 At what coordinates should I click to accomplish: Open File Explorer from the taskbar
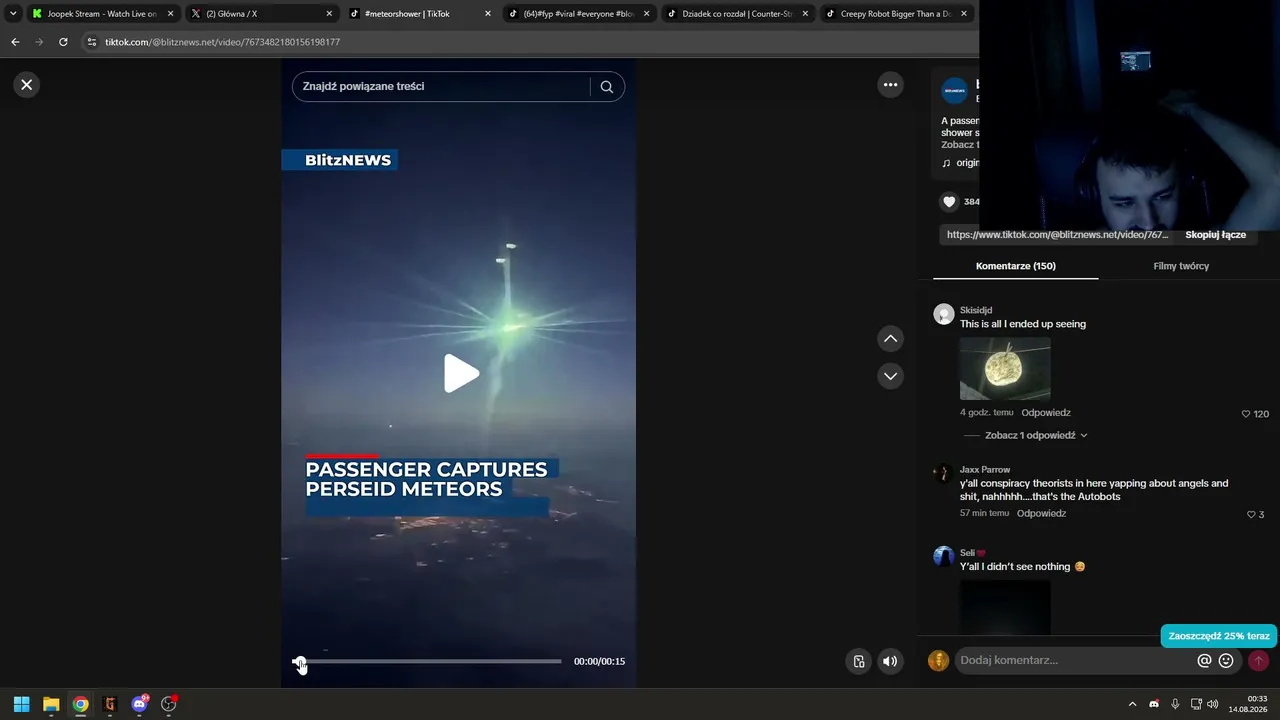click(51, 704)
